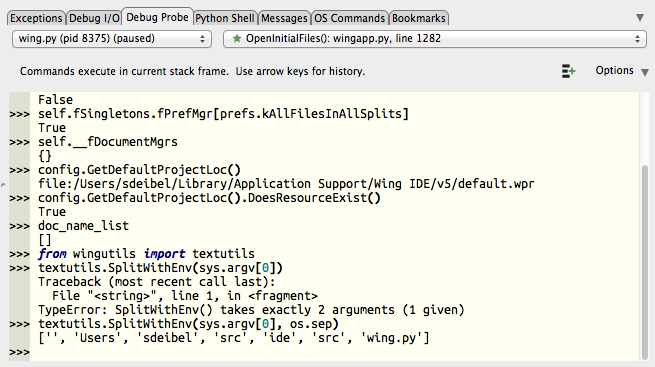Open the Python Shell tab
The height and width of the screenshot is (367, 655).
coord(225,18)
